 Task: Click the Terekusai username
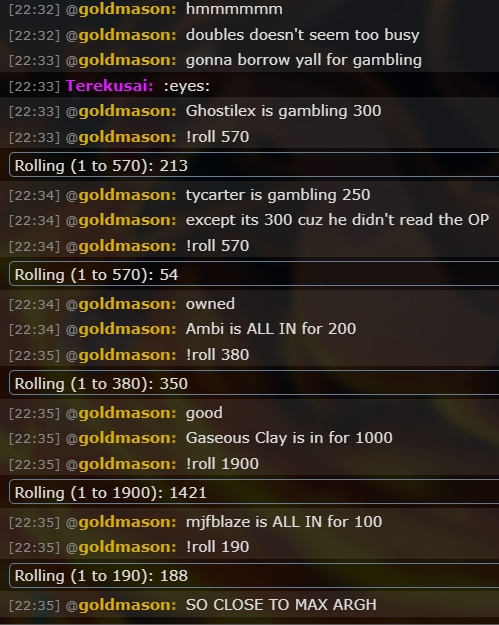click(110, 86)
